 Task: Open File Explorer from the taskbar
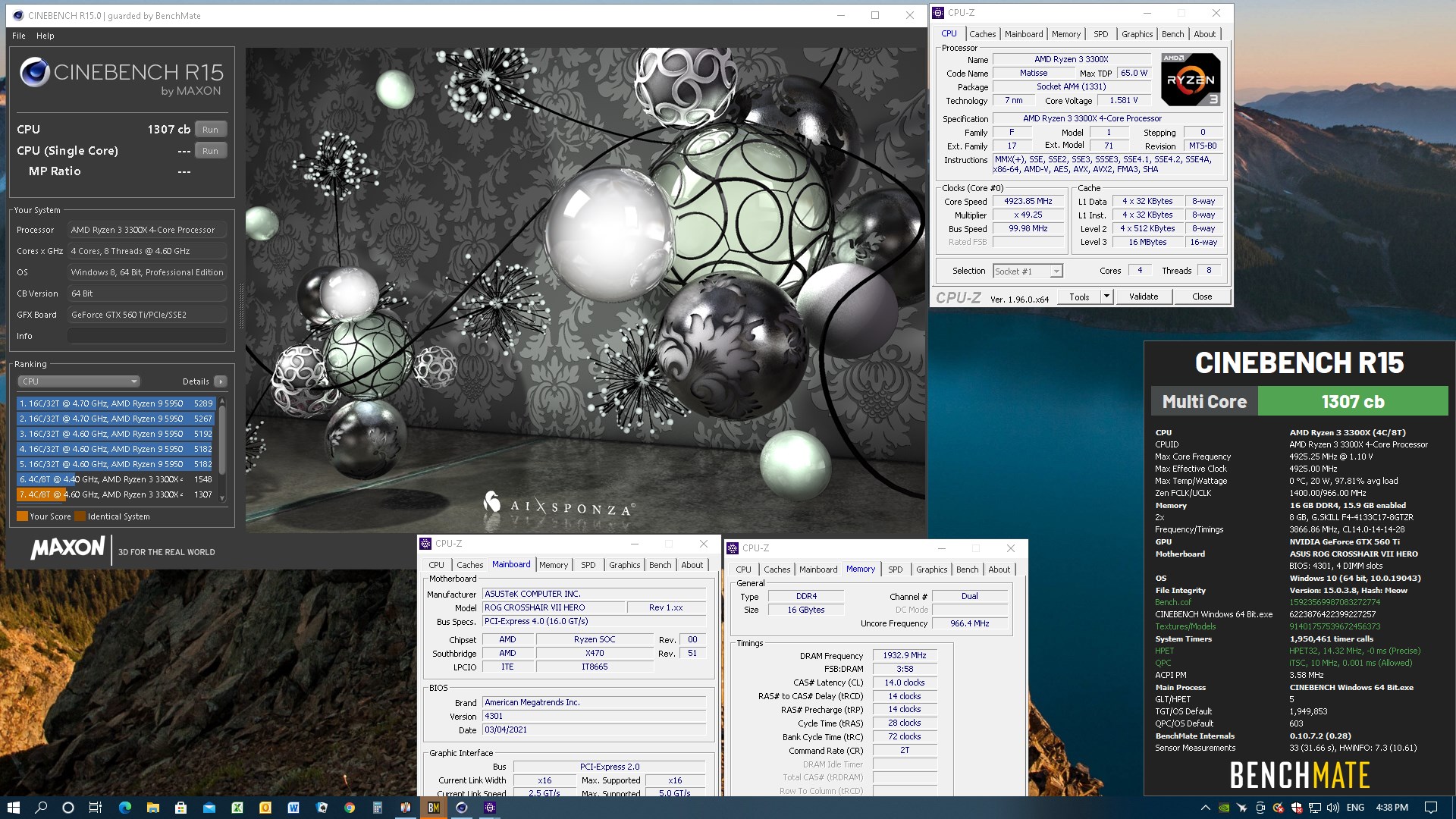tap(153, 808)
